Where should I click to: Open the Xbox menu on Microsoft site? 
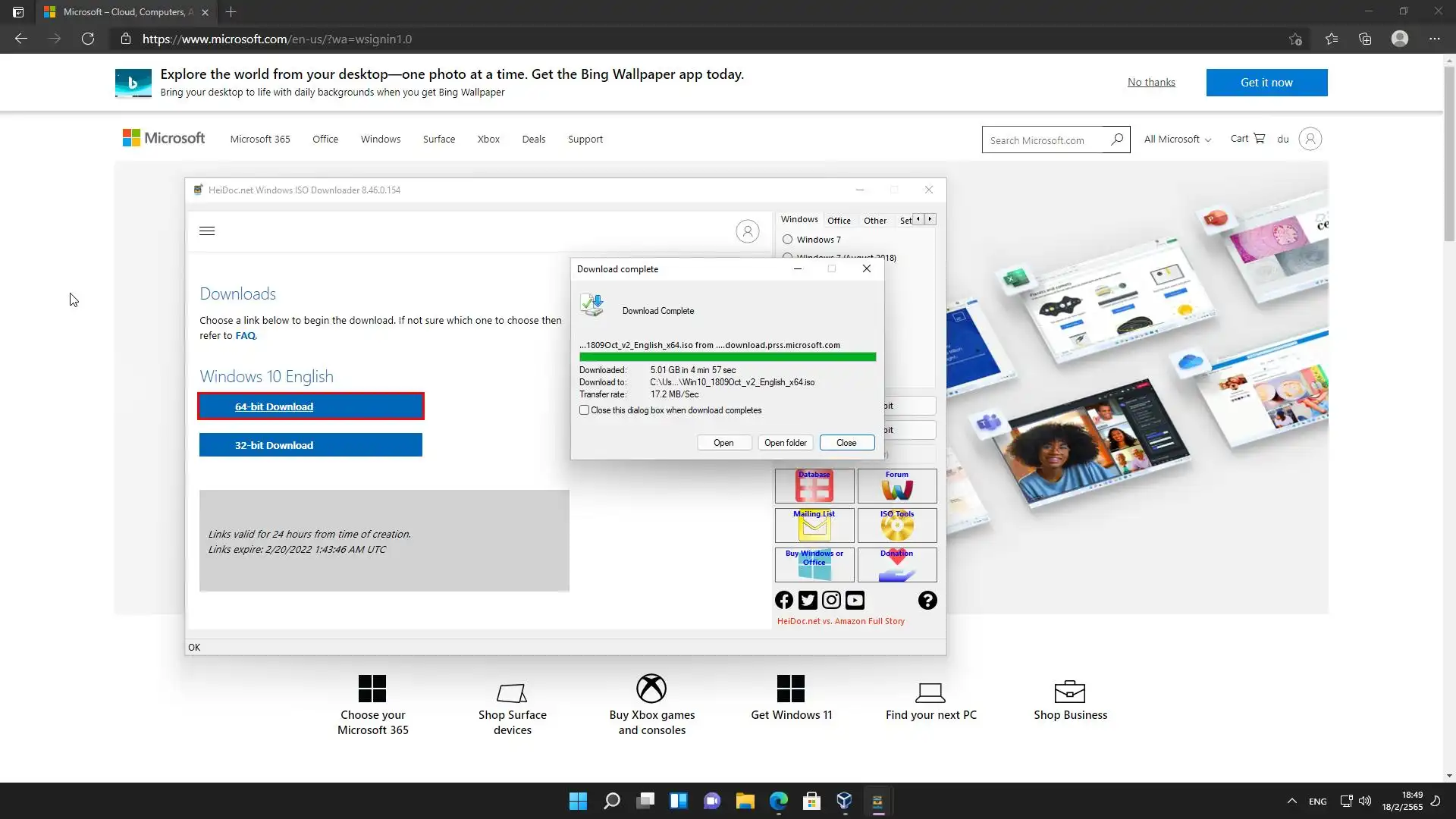point(488,140)
